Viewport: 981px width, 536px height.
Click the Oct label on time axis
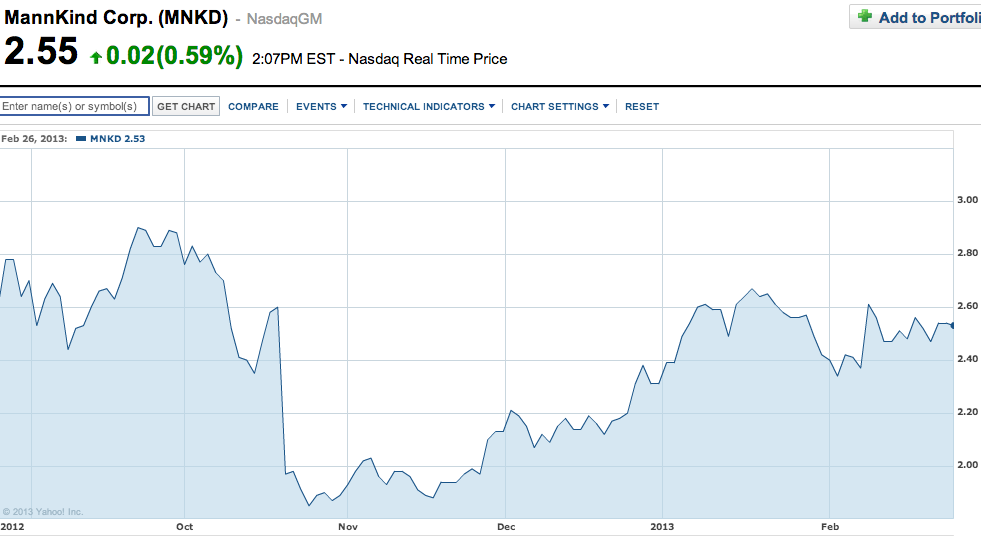coord(185,527)
